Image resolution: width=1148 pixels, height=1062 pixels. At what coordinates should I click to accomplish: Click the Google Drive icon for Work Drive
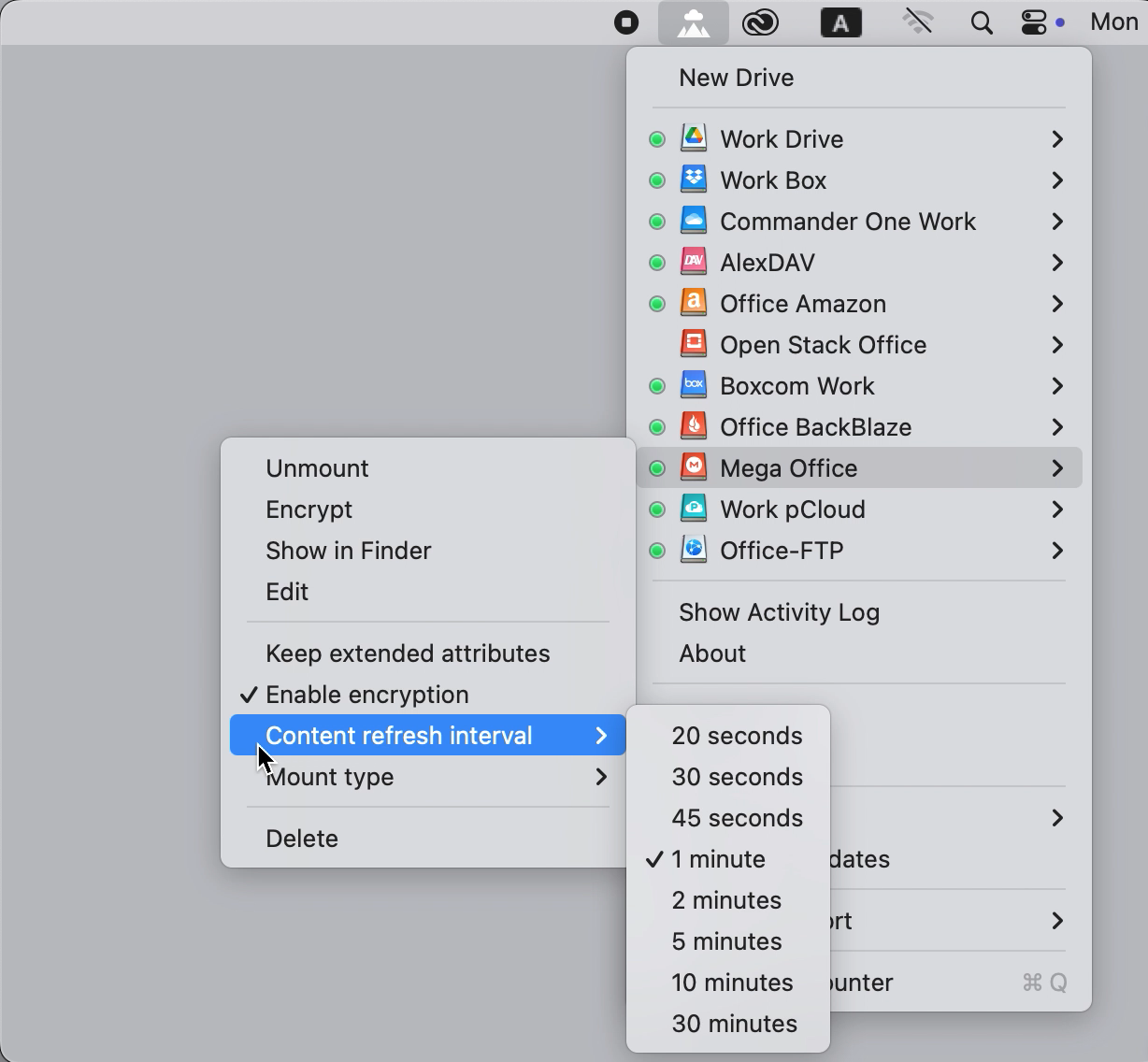coord(694,138)
